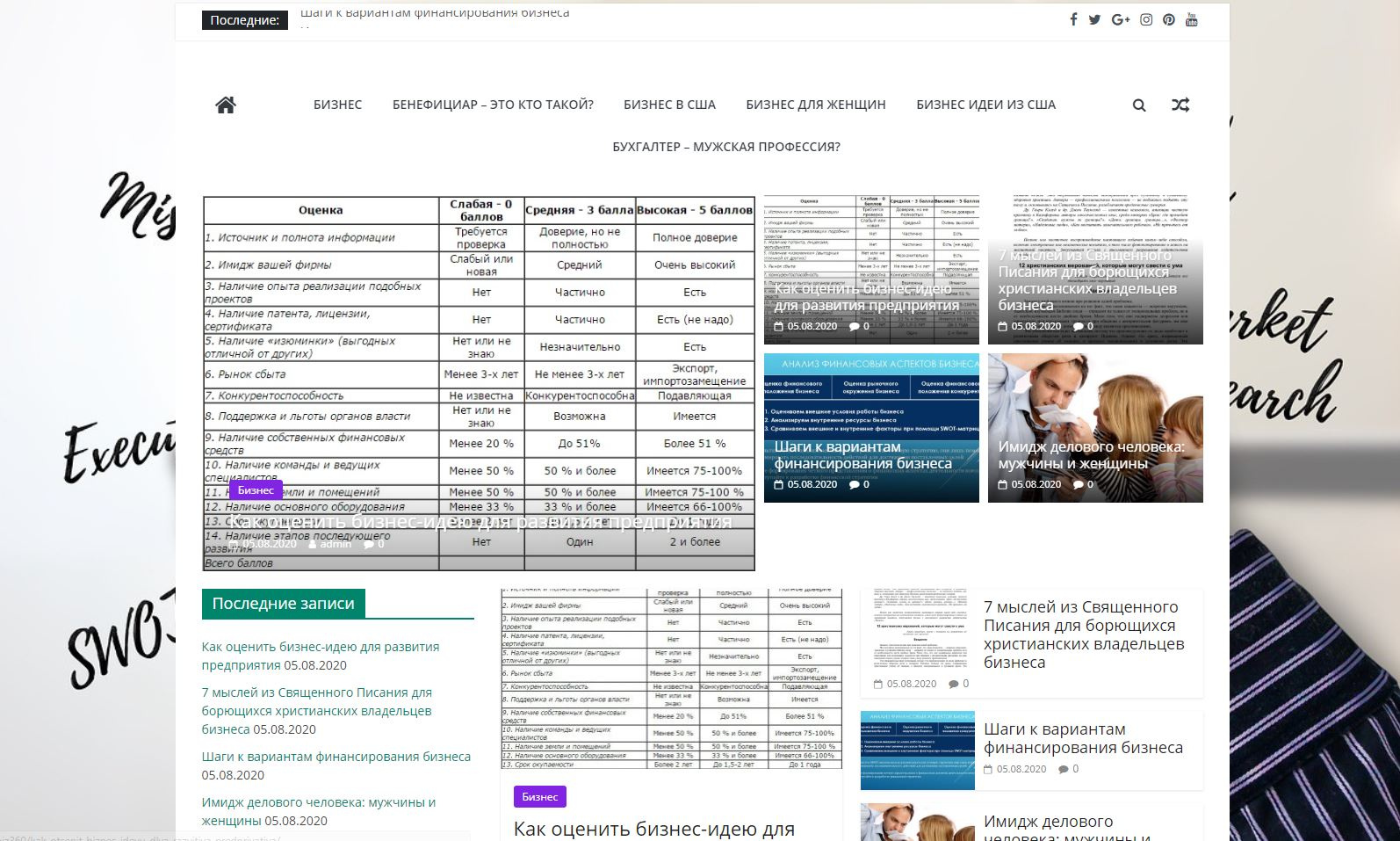Open БУХГАЛТЕР – МУЖСКАЯ ПРОФЕССИЯ? menu item
The height and width of the screenshot is (841, 1400).
click(726, 147)
